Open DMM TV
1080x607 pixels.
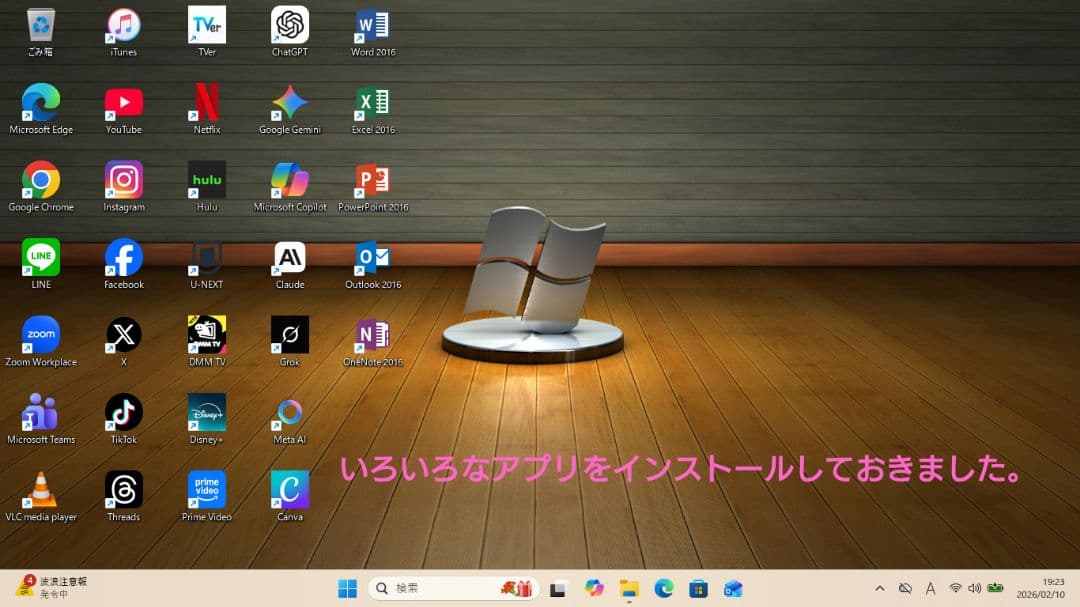pyautogui.click(x=206, y=334)
